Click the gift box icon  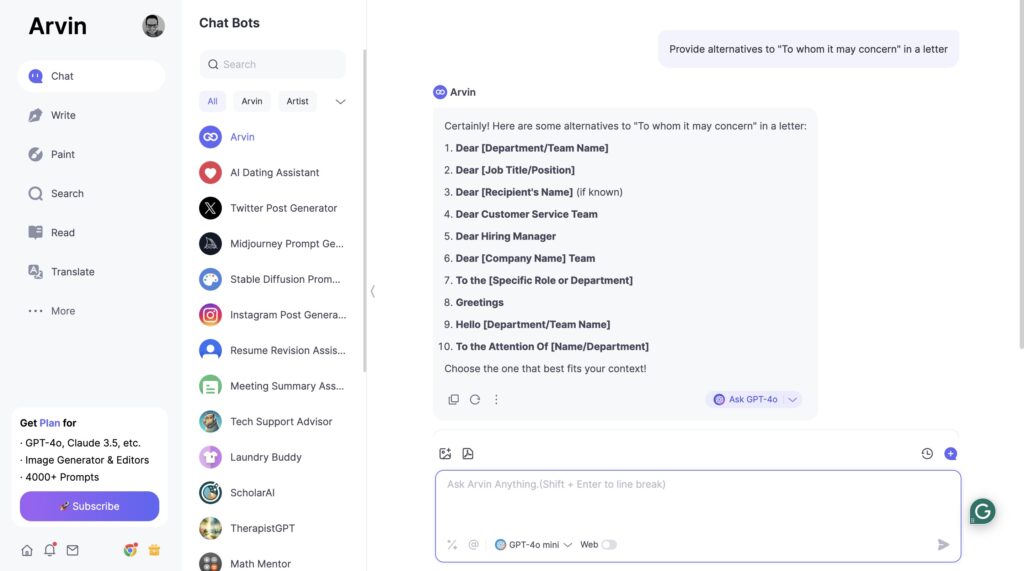pos(154,550)
